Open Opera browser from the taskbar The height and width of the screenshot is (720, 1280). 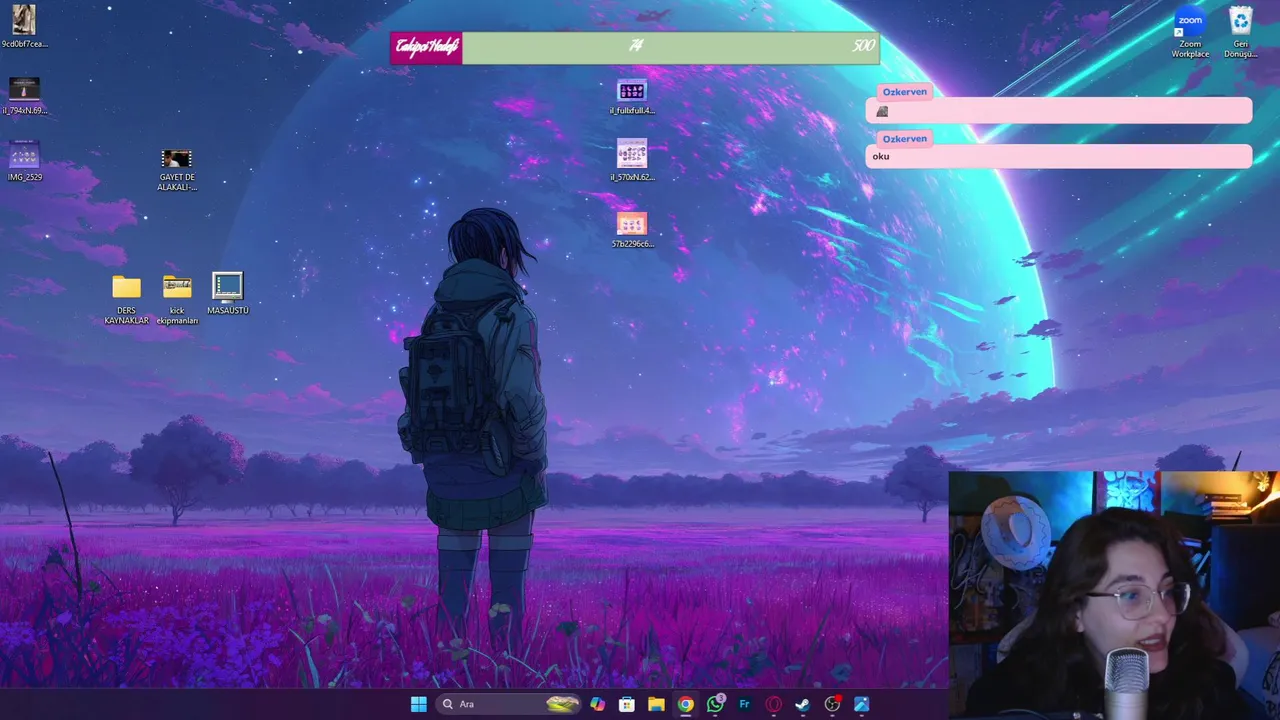773,704
